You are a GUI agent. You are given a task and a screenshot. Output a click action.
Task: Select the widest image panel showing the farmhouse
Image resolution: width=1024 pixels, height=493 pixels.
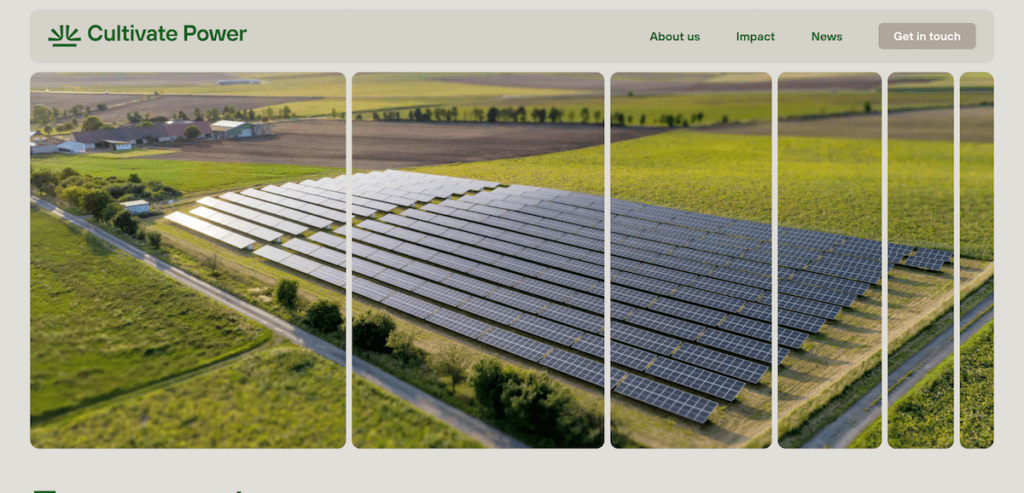point(188,260)
